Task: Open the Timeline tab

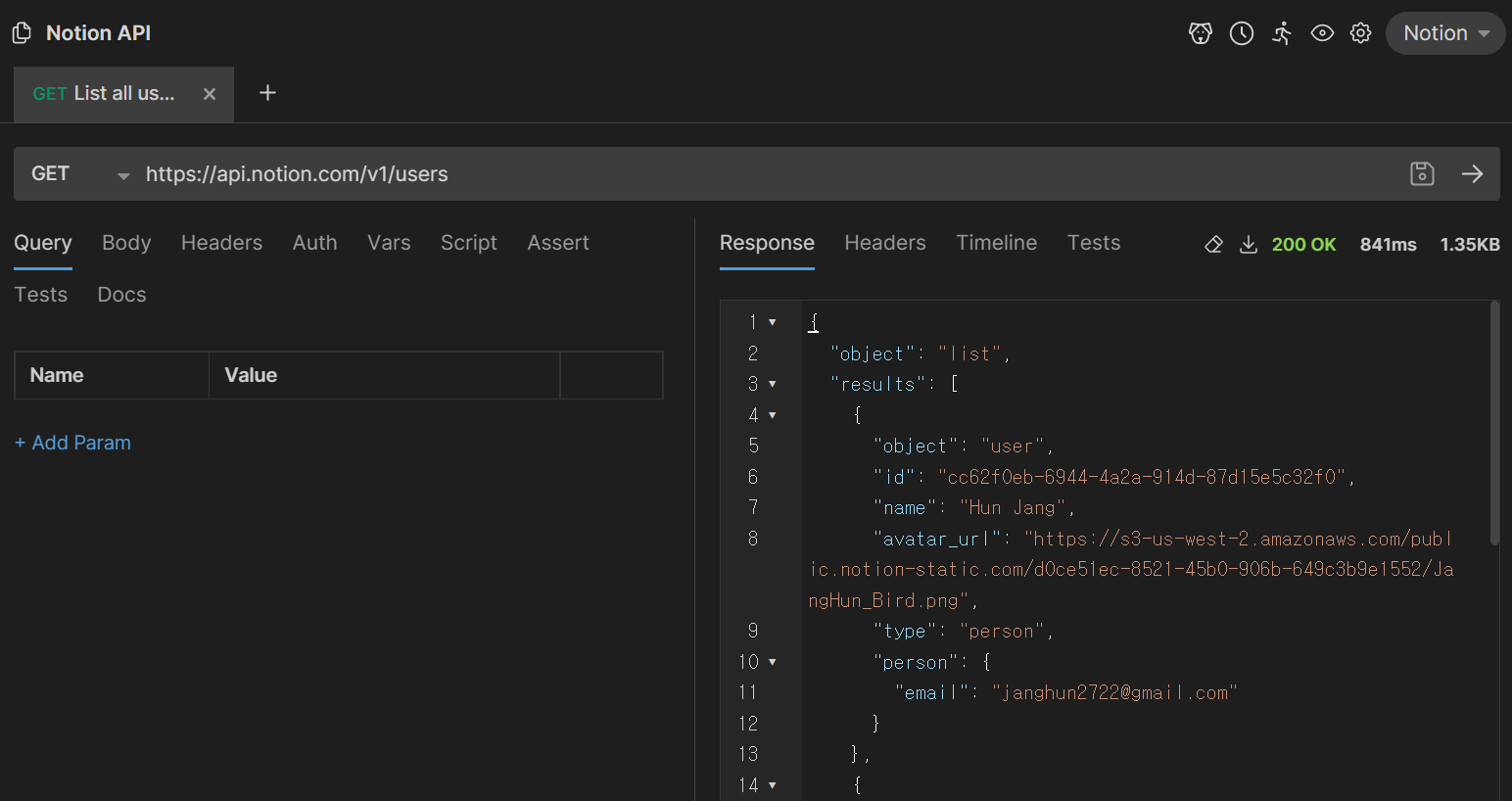Action: point(996,243)
